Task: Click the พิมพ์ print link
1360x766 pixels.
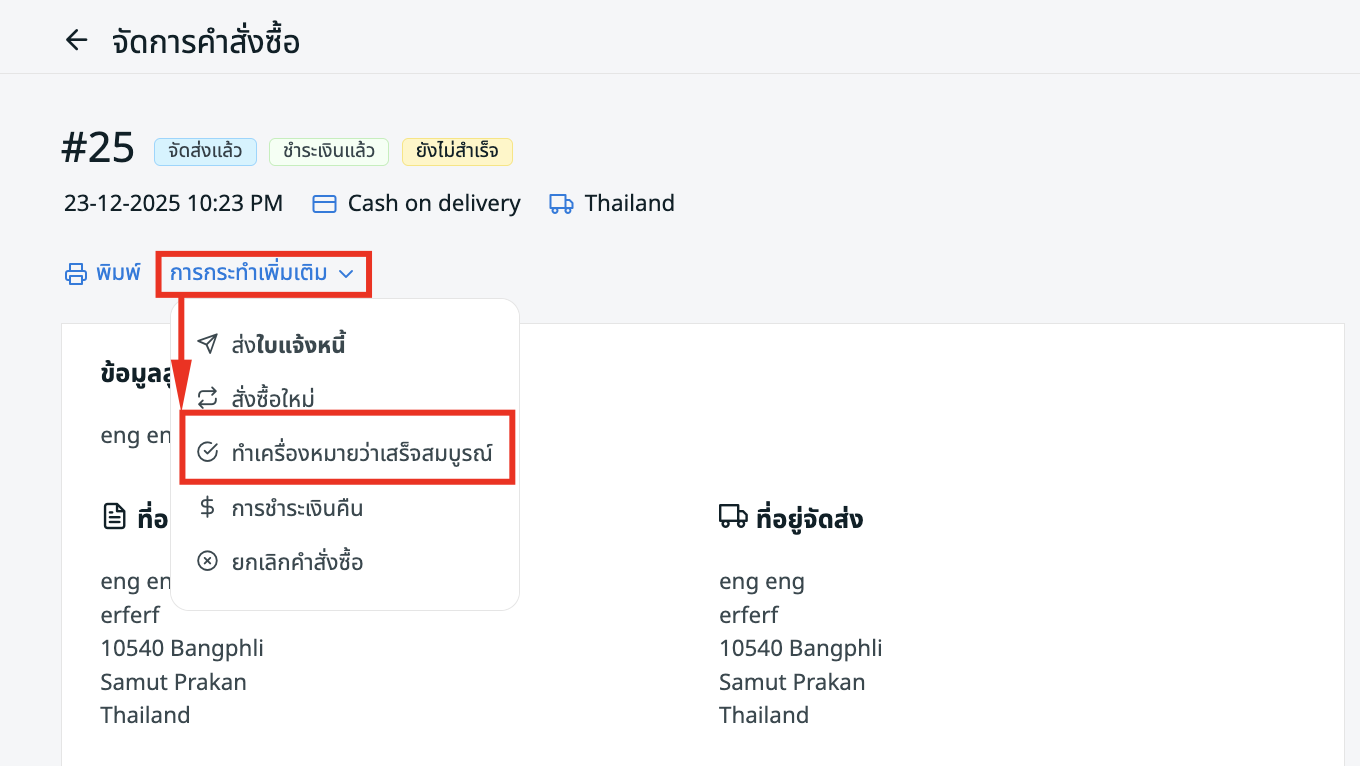Action: pyautogui.click(x=119, y=273)
